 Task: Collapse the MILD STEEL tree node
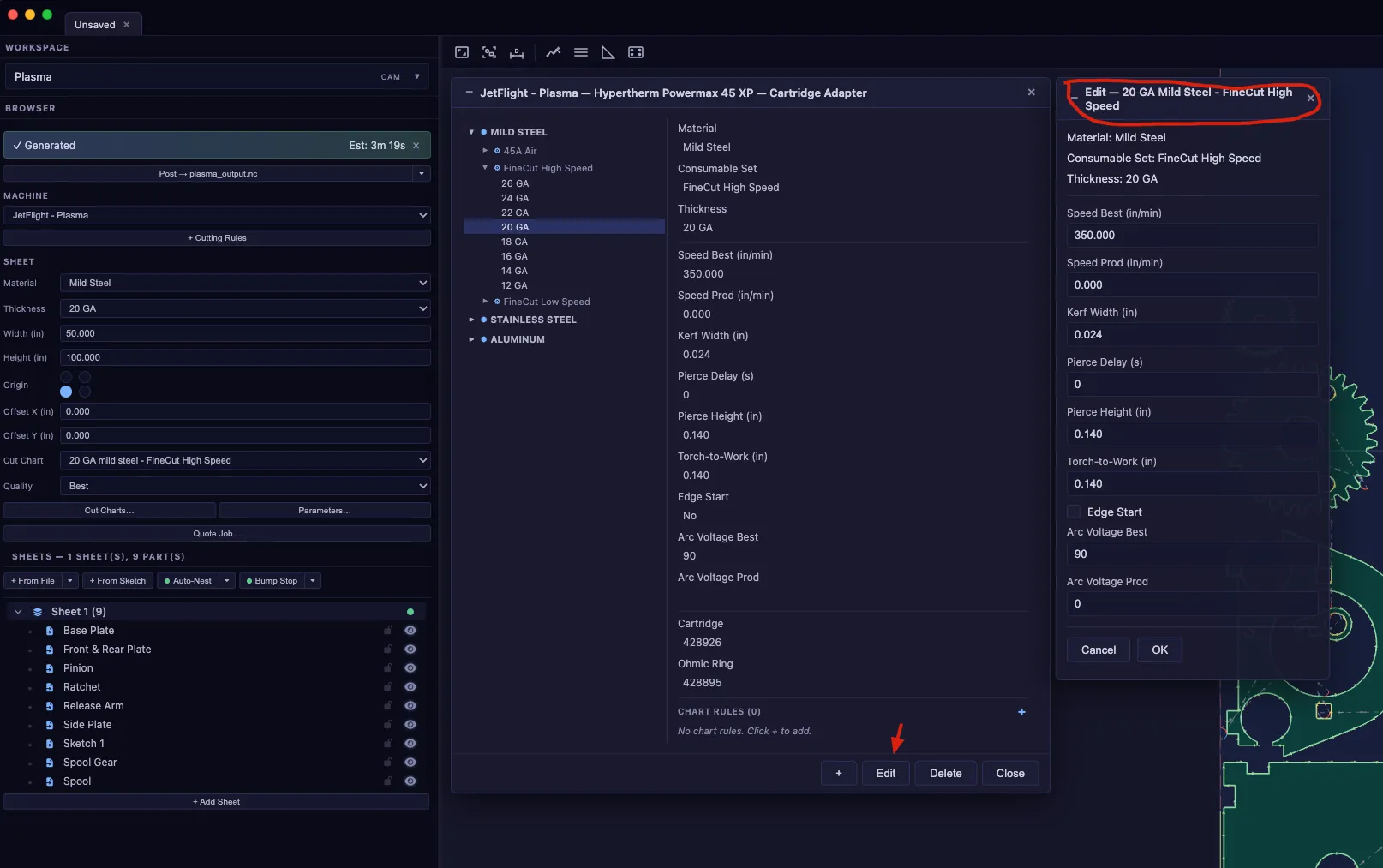[x=471, y=132]
